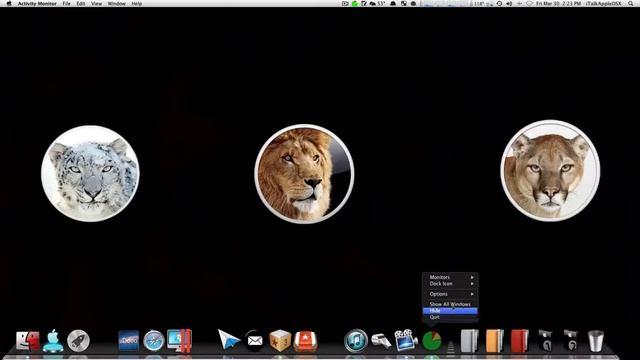Screen dimensions: 640x360
Task: Open Finder from the dock
Action: tap(28, 341)
